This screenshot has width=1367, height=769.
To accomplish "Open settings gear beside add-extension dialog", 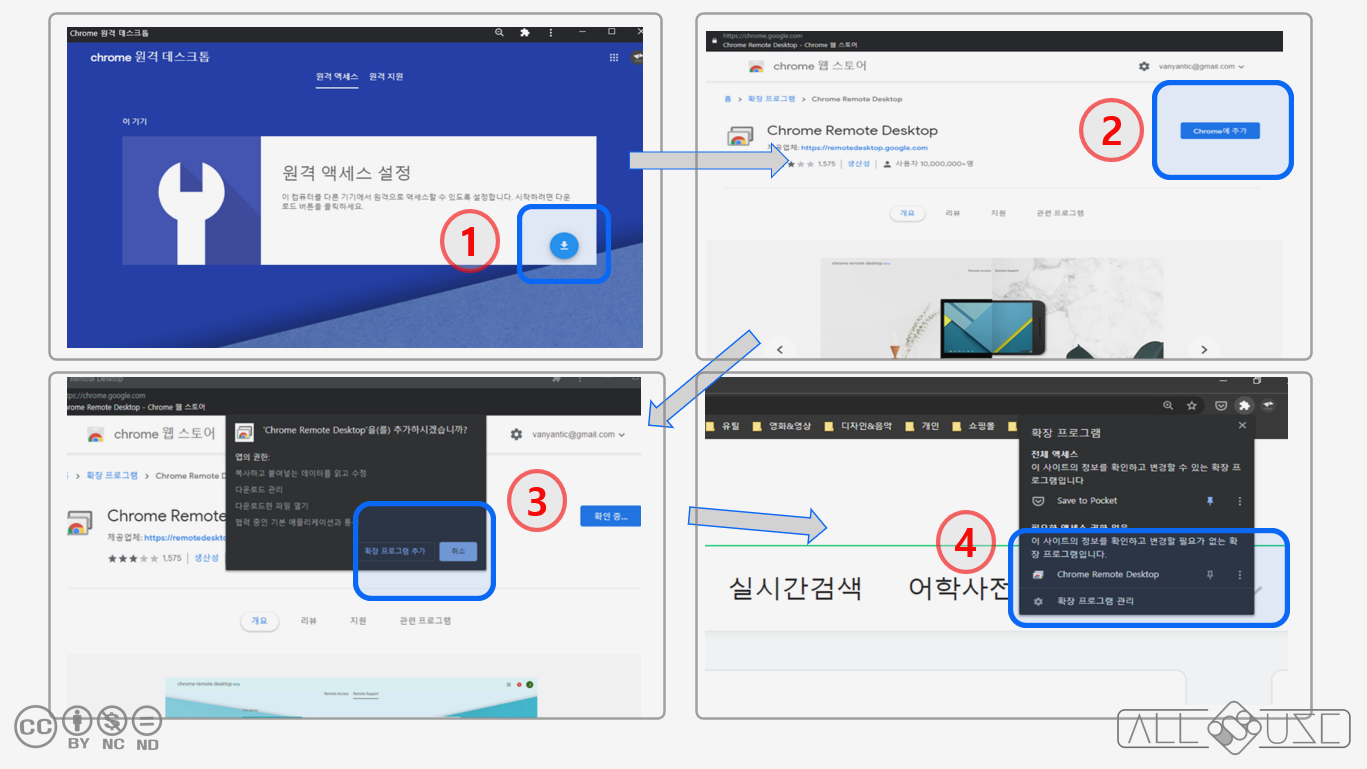I will 516,434.
